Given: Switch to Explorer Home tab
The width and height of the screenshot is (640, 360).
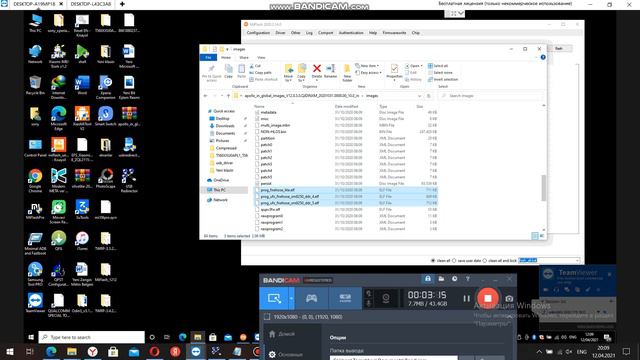Looking at the screenshot, I should [226, 58].
